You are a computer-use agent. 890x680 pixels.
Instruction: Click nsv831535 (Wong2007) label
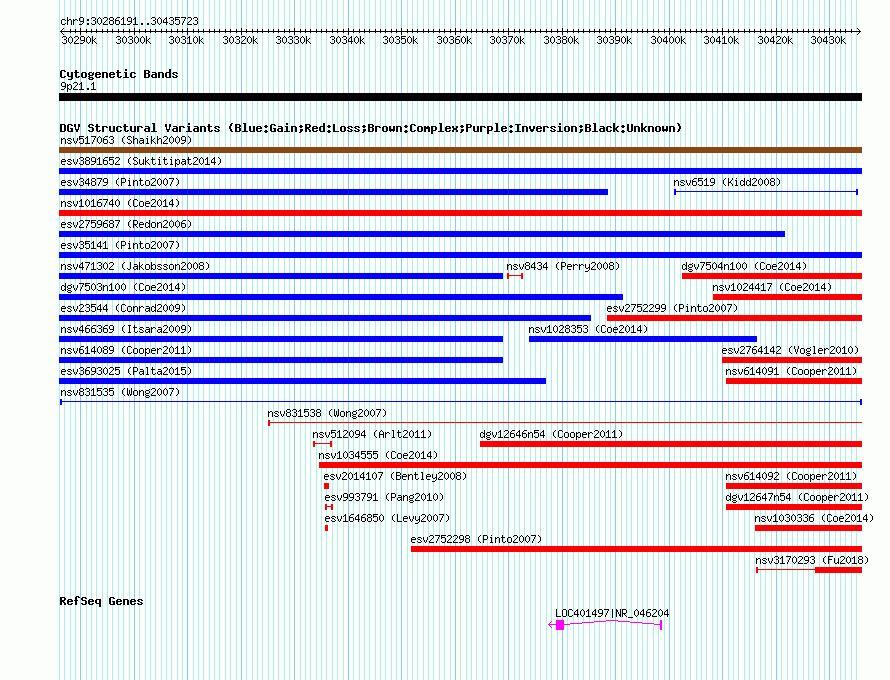coord(120,392)
